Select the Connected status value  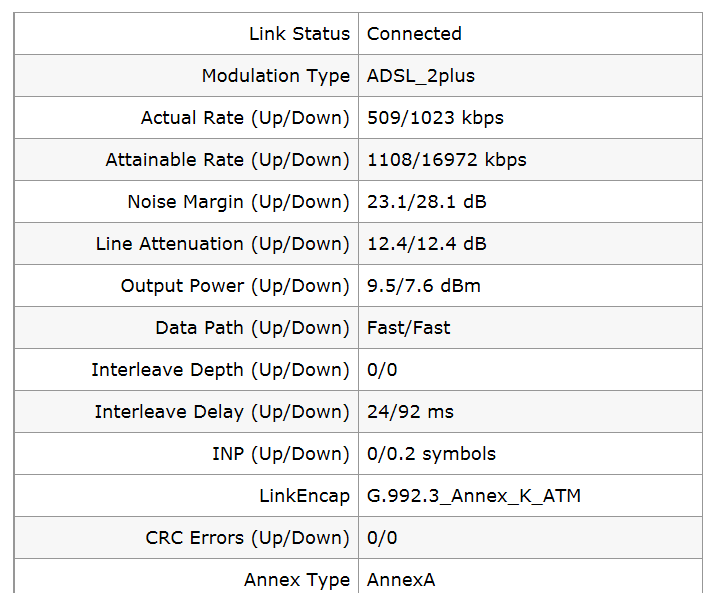(x=414, y=34)
